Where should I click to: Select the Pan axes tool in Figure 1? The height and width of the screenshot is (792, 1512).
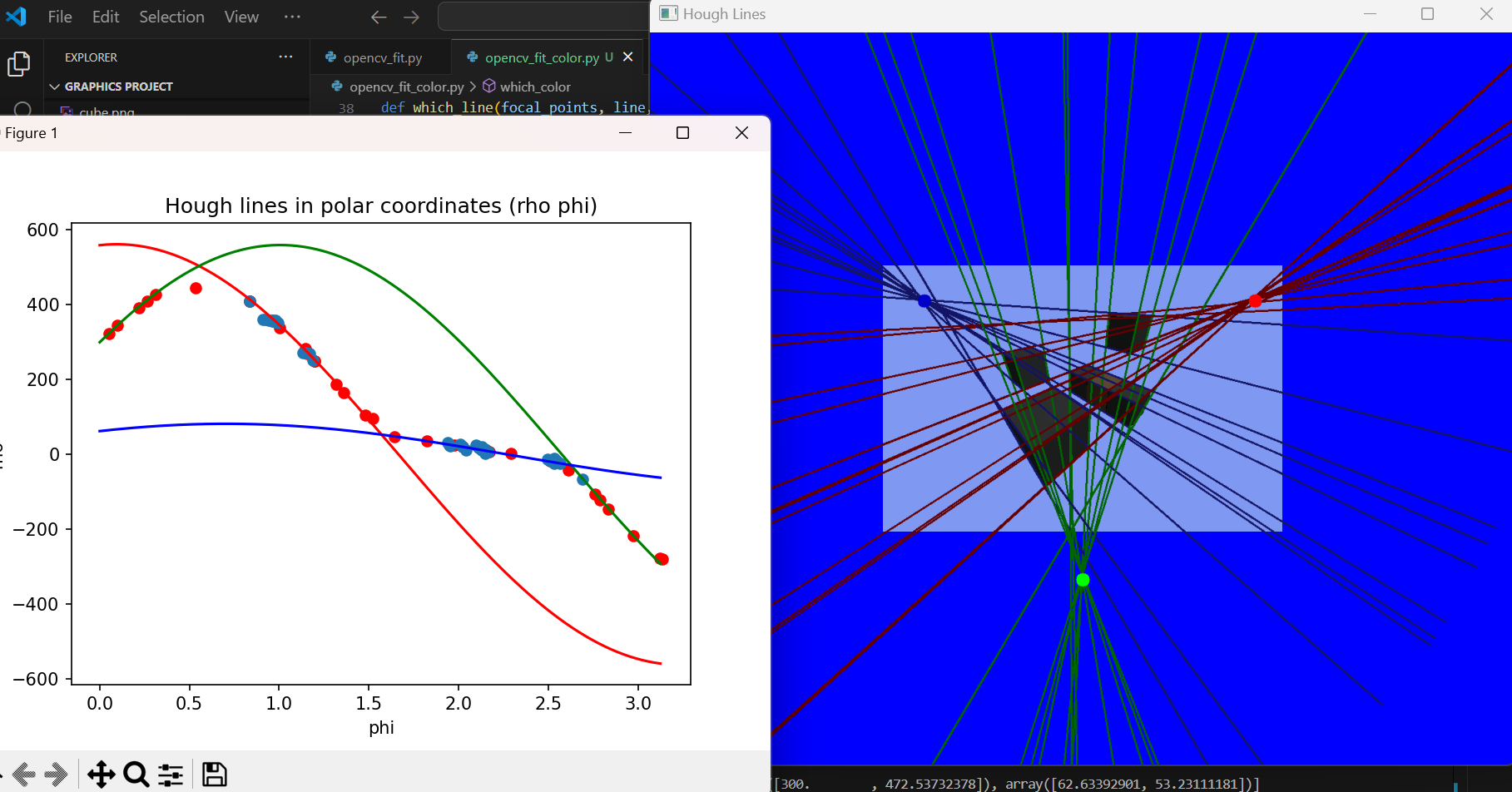click(101, 775)
